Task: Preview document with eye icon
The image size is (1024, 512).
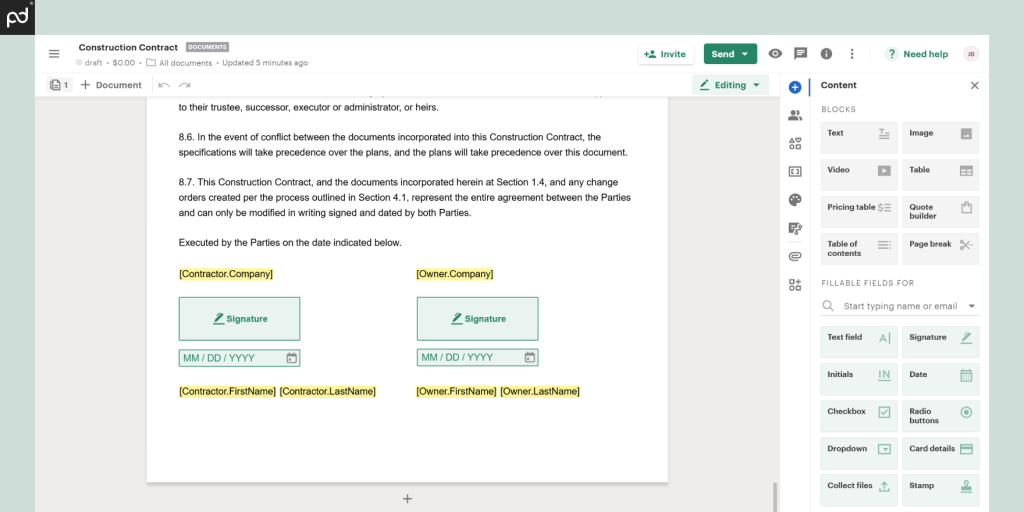Action: pos(775,54)
